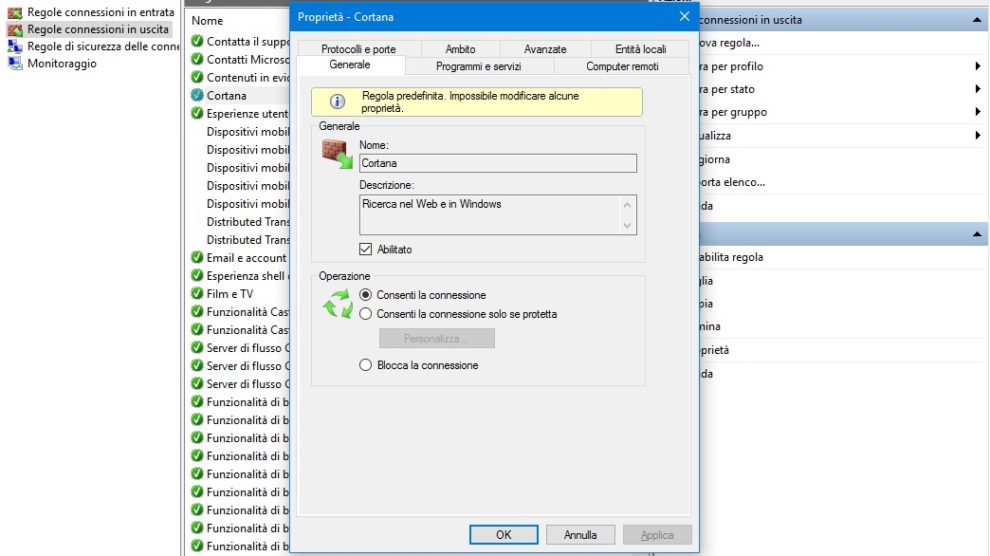990x556 pixels.
Task: Select the Monitoraggio tree node
Action: tap(62, 63)
